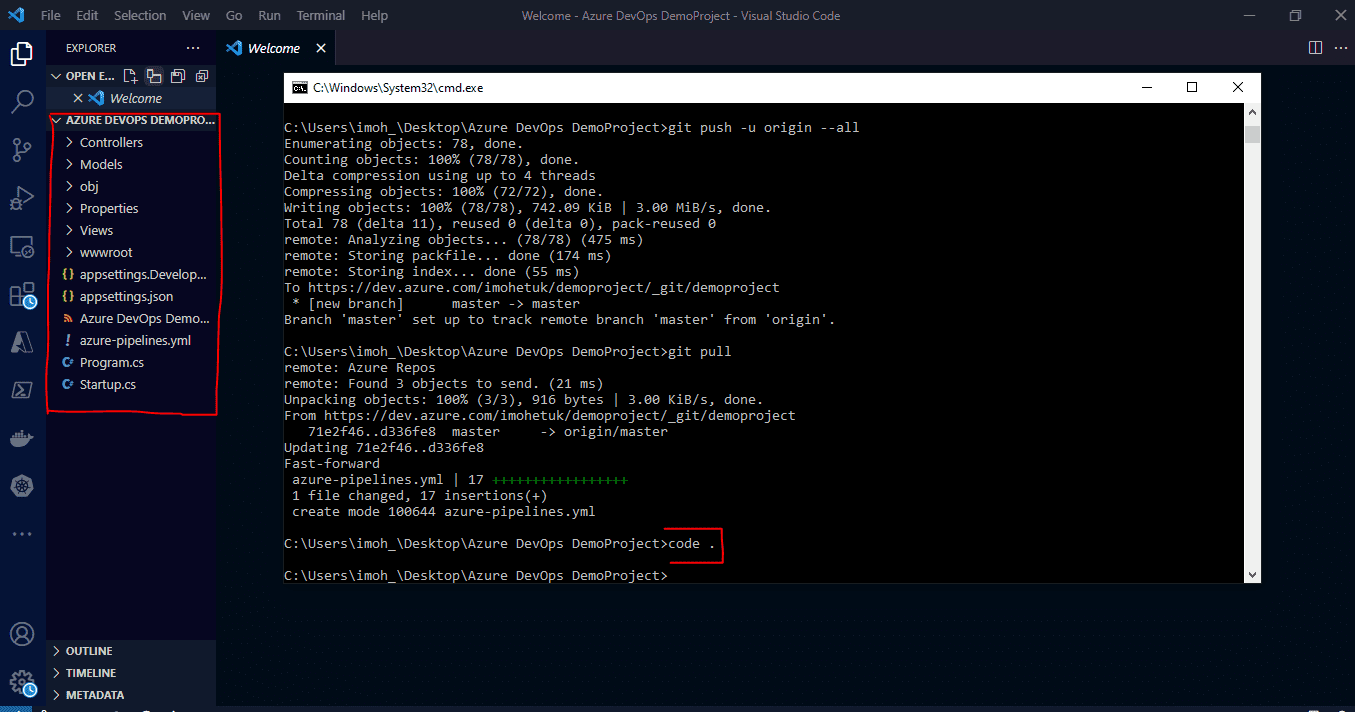
Task: Select Welcome in Open Editors list
Action: [x=135, y=98]
